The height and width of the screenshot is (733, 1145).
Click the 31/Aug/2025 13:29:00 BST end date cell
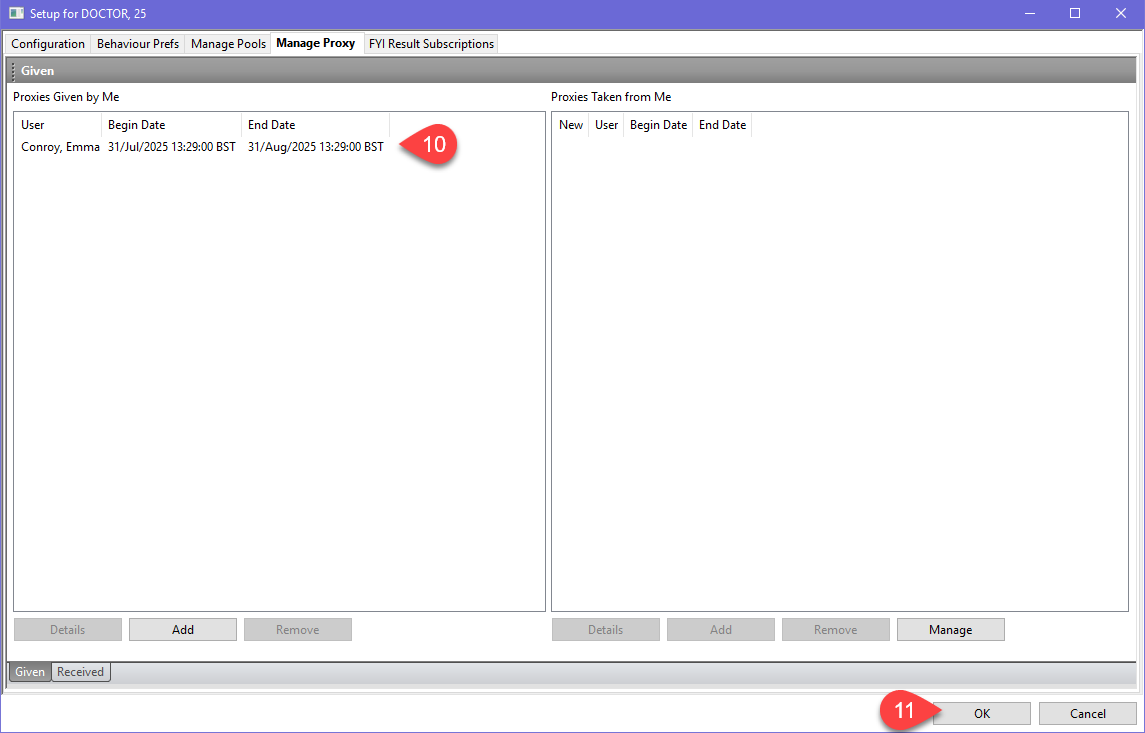point(315,147)
